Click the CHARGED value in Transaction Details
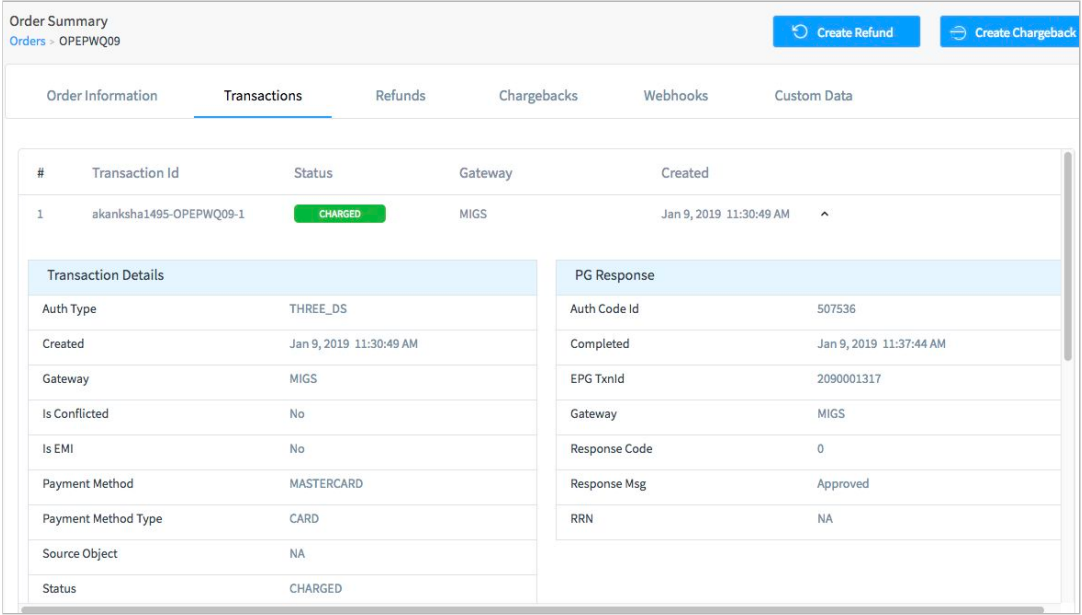1082x615 pixels. pyautogui.click(x=315, y=589)
